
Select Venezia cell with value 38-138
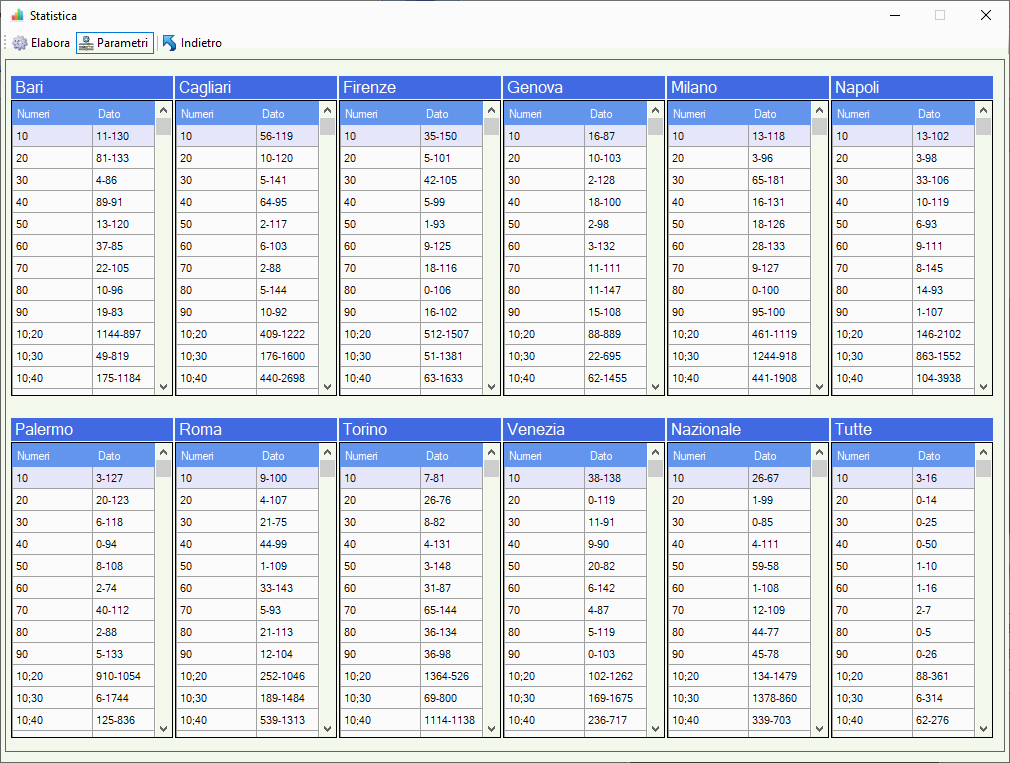pyautogui.click(x=616, y=478)
